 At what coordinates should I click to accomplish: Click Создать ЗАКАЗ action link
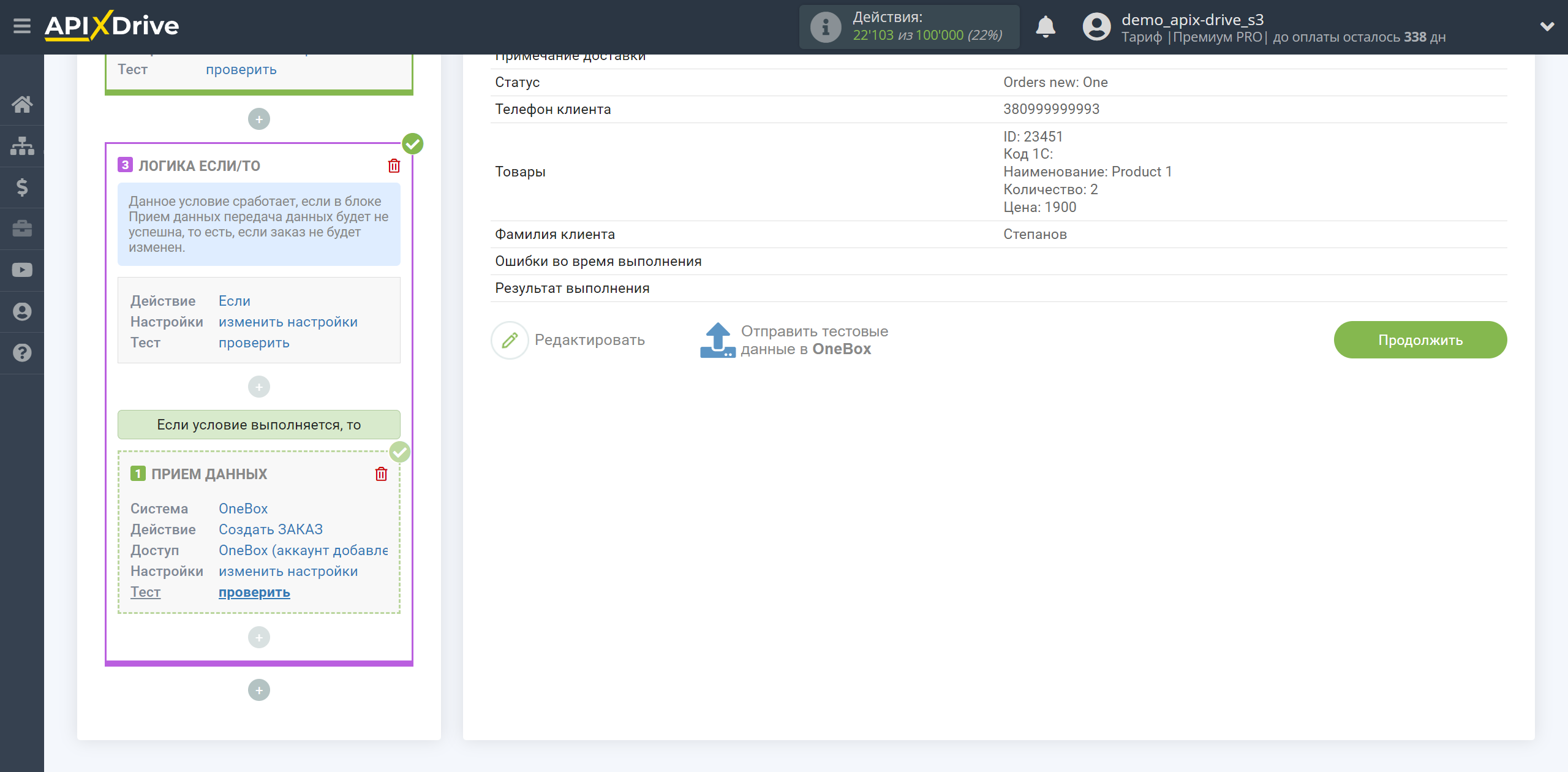(x=271, y=529)
